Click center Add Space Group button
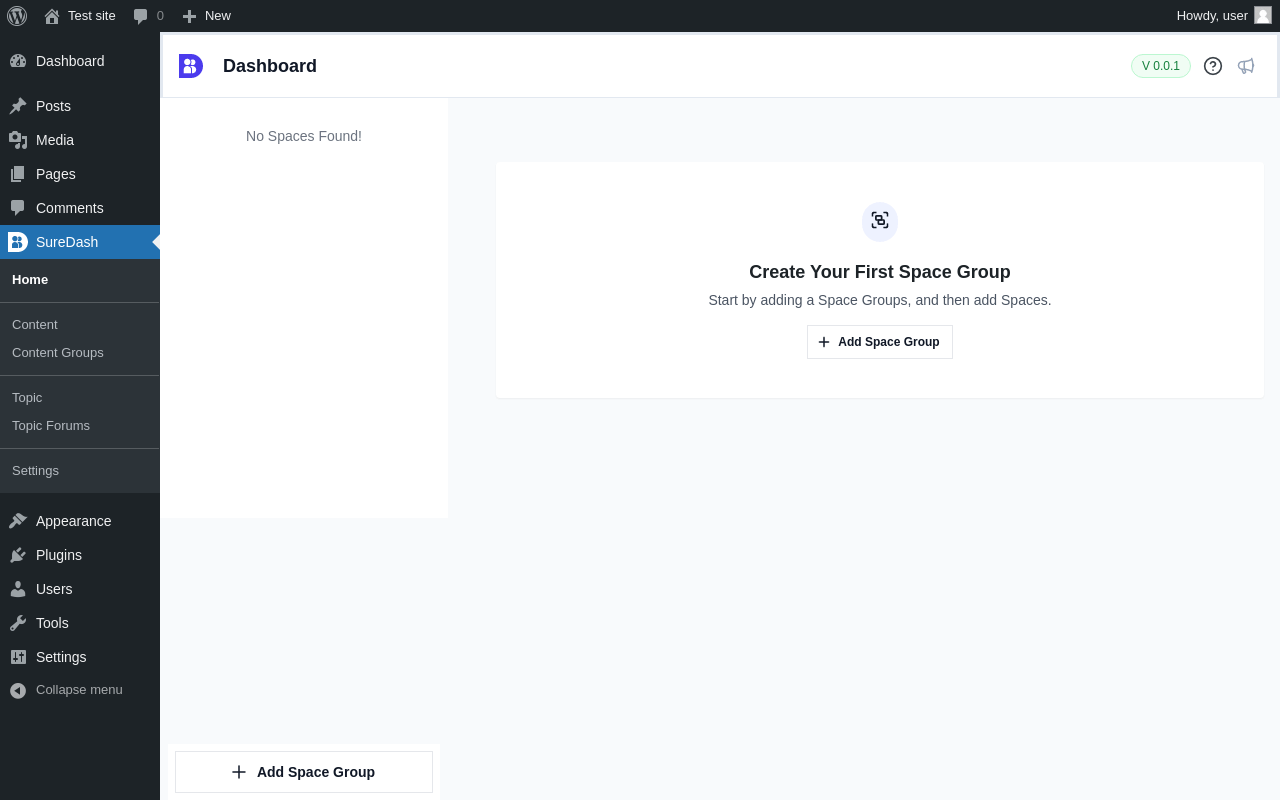1280x800 pixels. pyautogui.click(x=880, y=342)
